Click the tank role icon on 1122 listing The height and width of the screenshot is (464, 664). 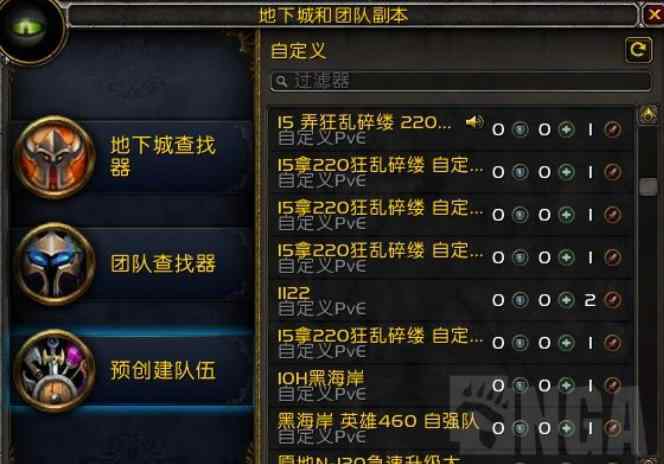tap(520, 300)
